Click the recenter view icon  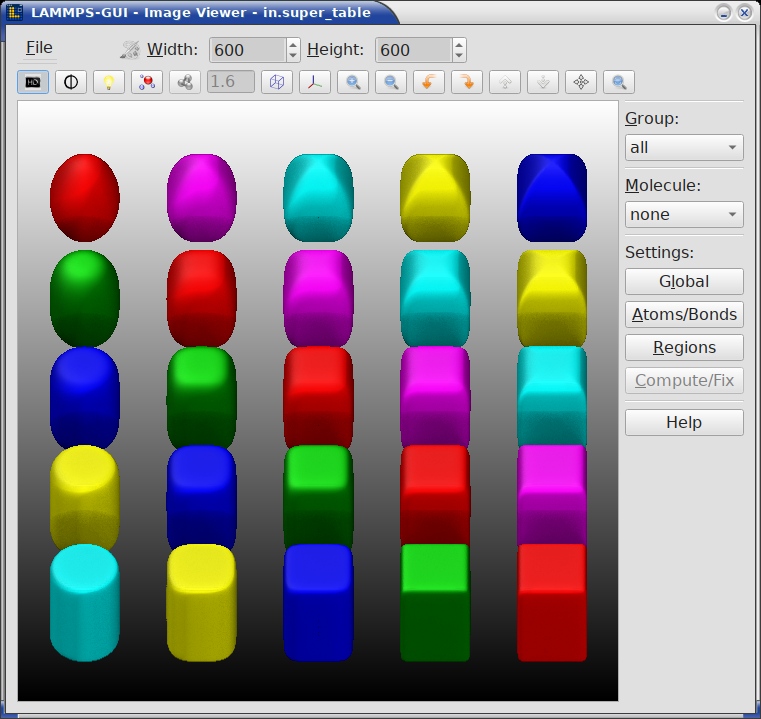[581, 82]
